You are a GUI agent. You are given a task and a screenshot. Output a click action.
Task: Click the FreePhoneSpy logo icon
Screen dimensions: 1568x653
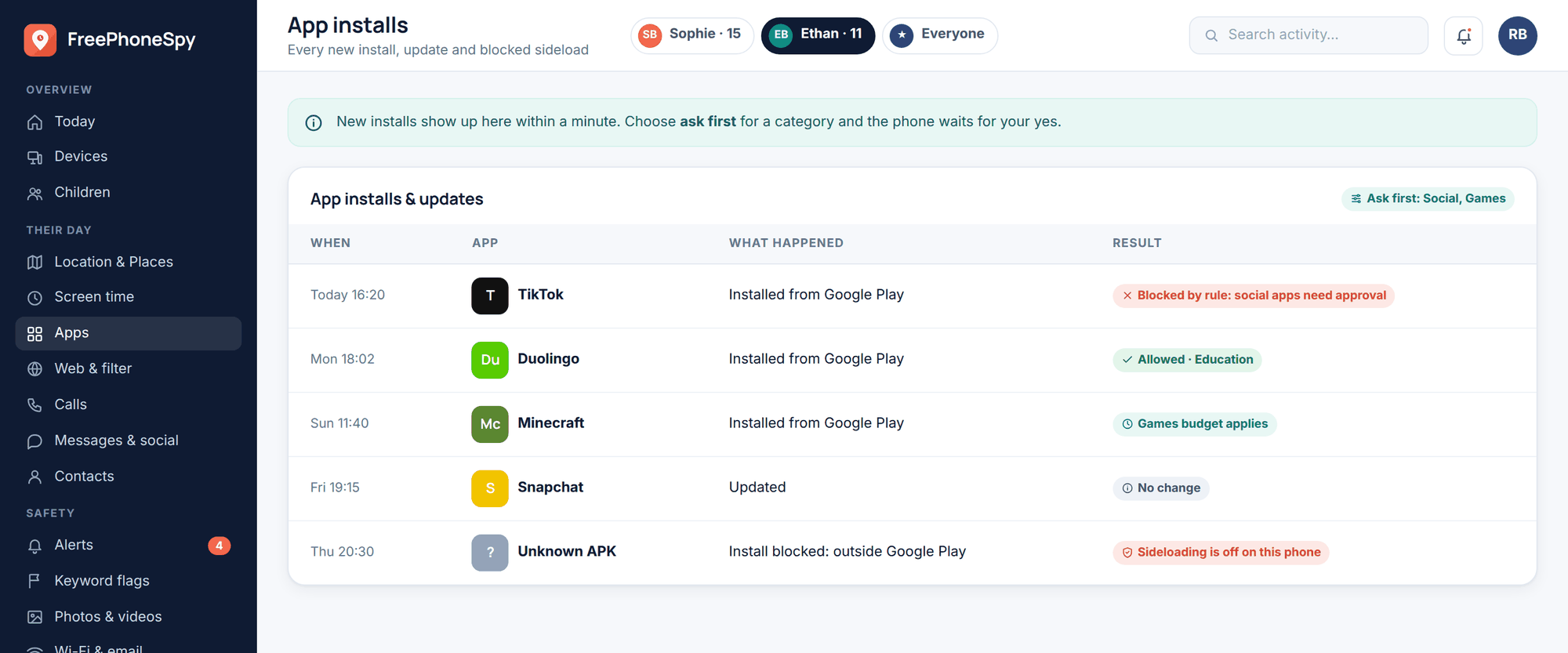point(40,40)
